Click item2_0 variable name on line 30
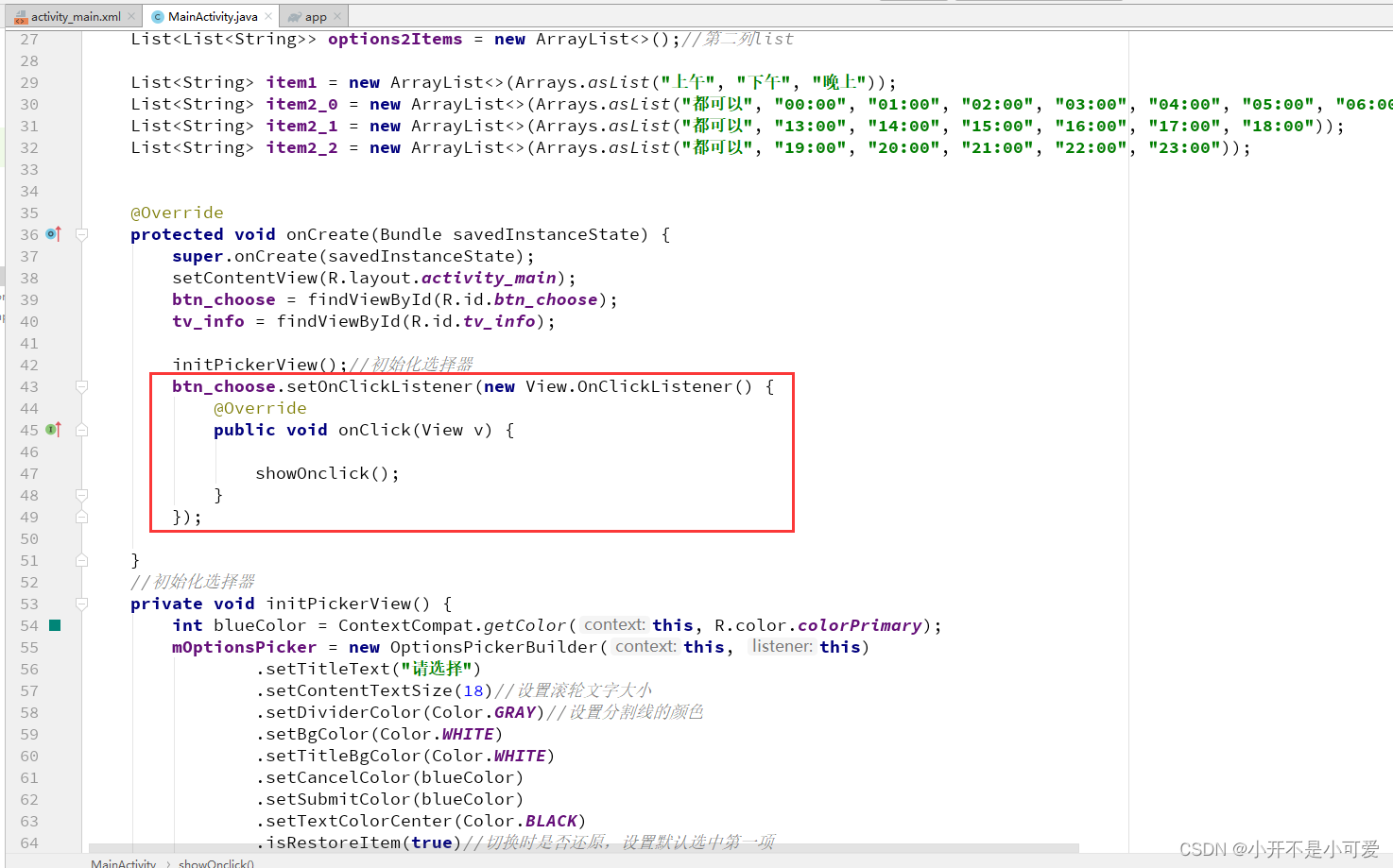 [x=301, y=104]
